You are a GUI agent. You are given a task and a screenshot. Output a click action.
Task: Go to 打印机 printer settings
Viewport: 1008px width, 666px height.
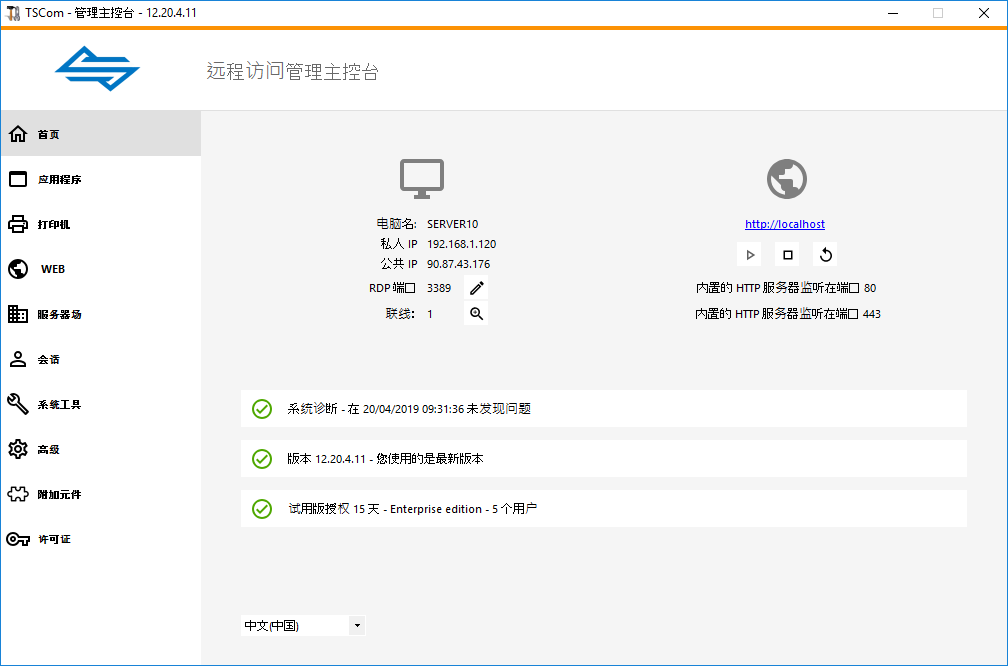click(100, 224)
